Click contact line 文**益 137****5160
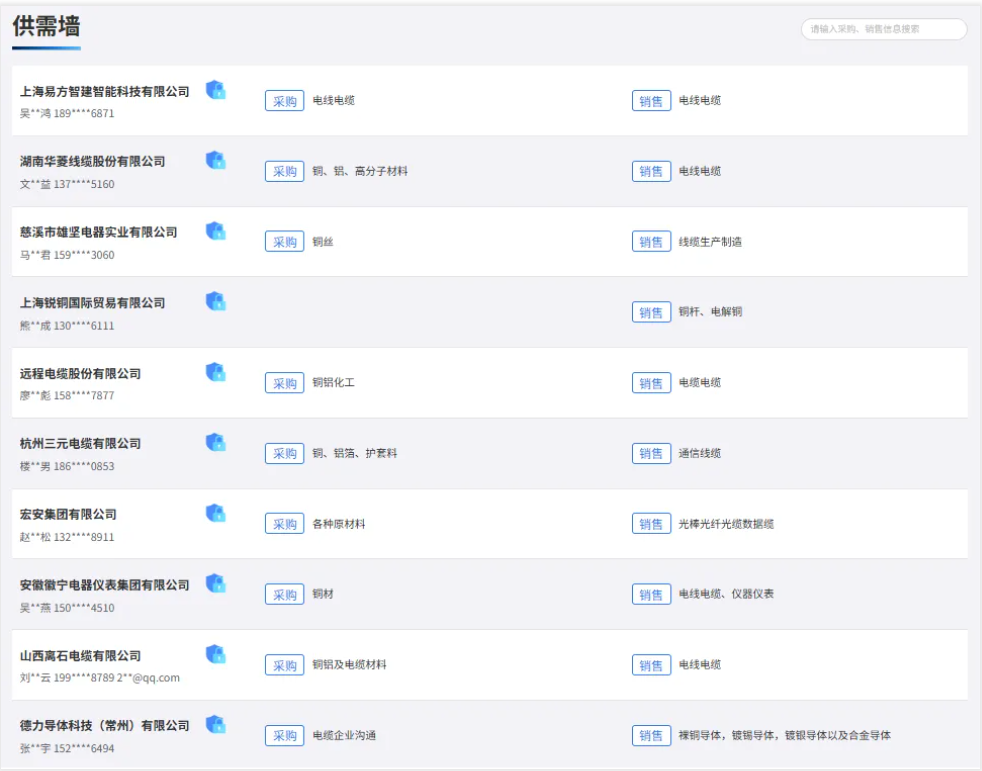This screenshot has width=982, height=771. click(67, 184)
